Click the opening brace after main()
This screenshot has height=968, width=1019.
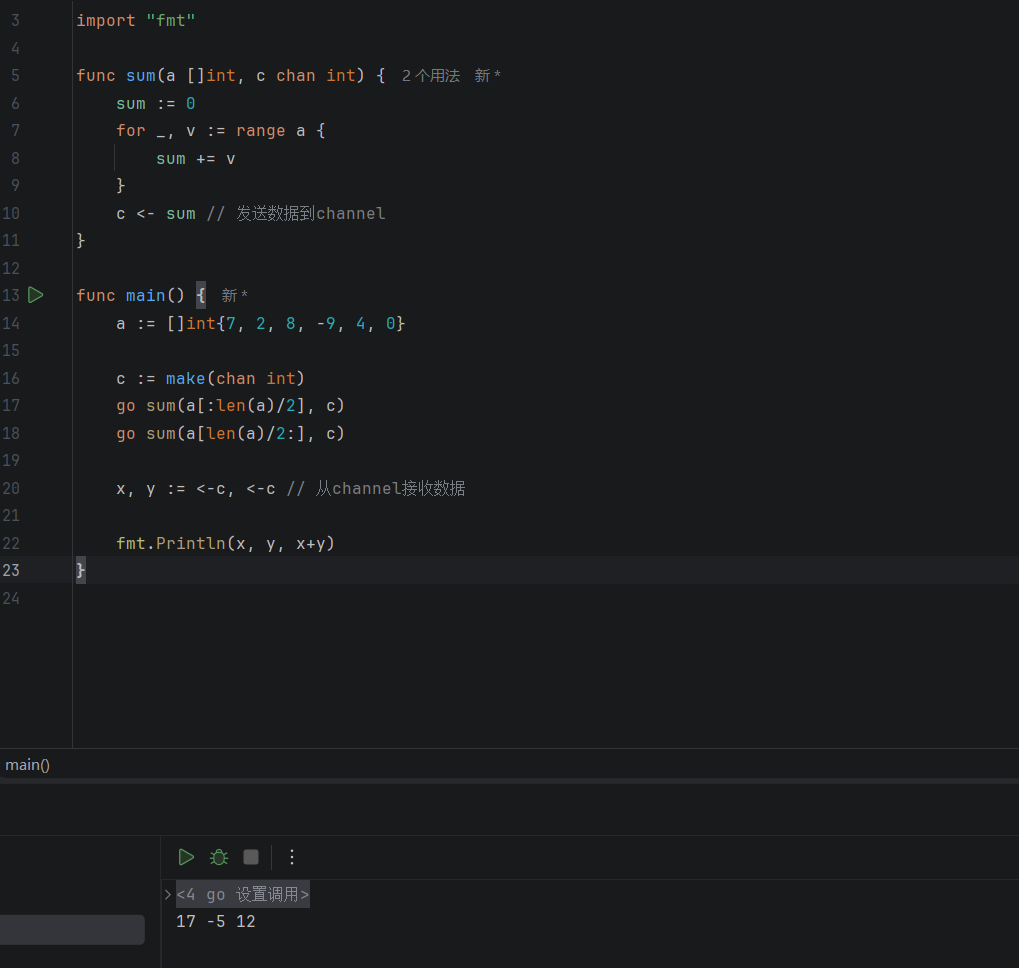pos(201,296)
